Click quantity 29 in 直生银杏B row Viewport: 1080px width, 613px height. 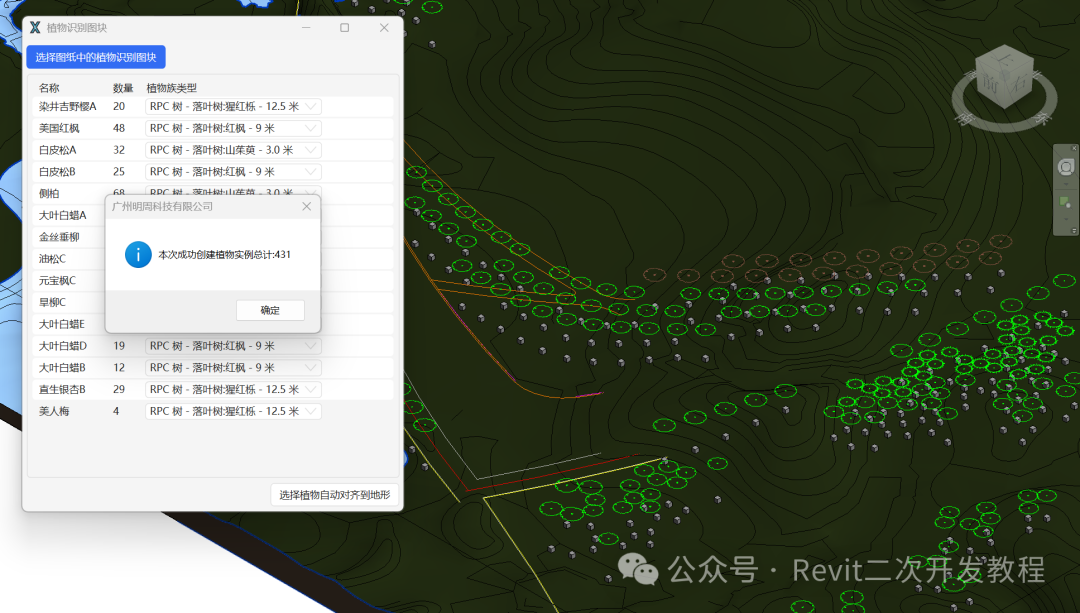(x=119, y=389)
